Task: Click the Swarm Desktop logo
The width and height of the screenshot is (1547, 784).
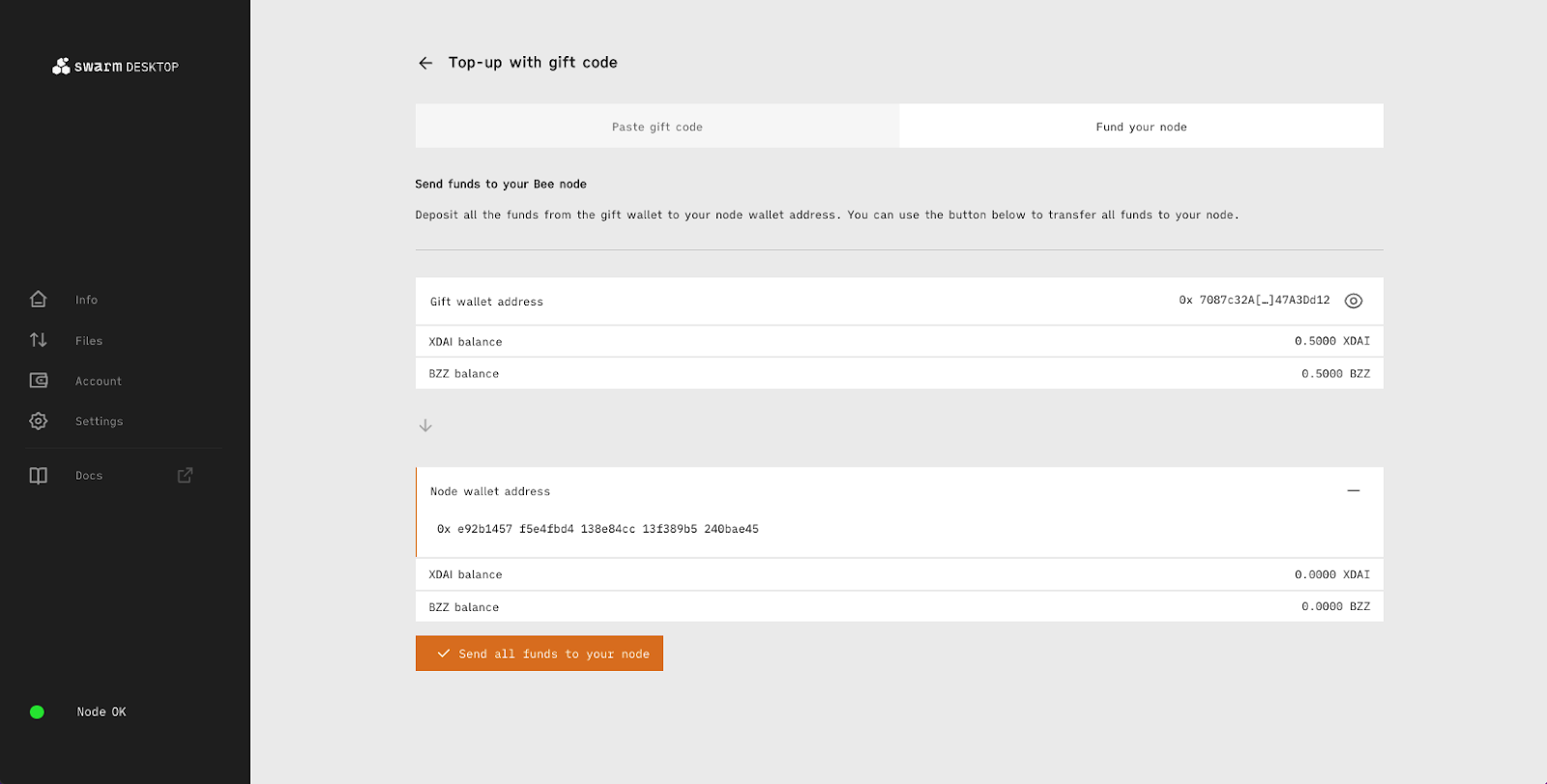Action: [116, 67]
